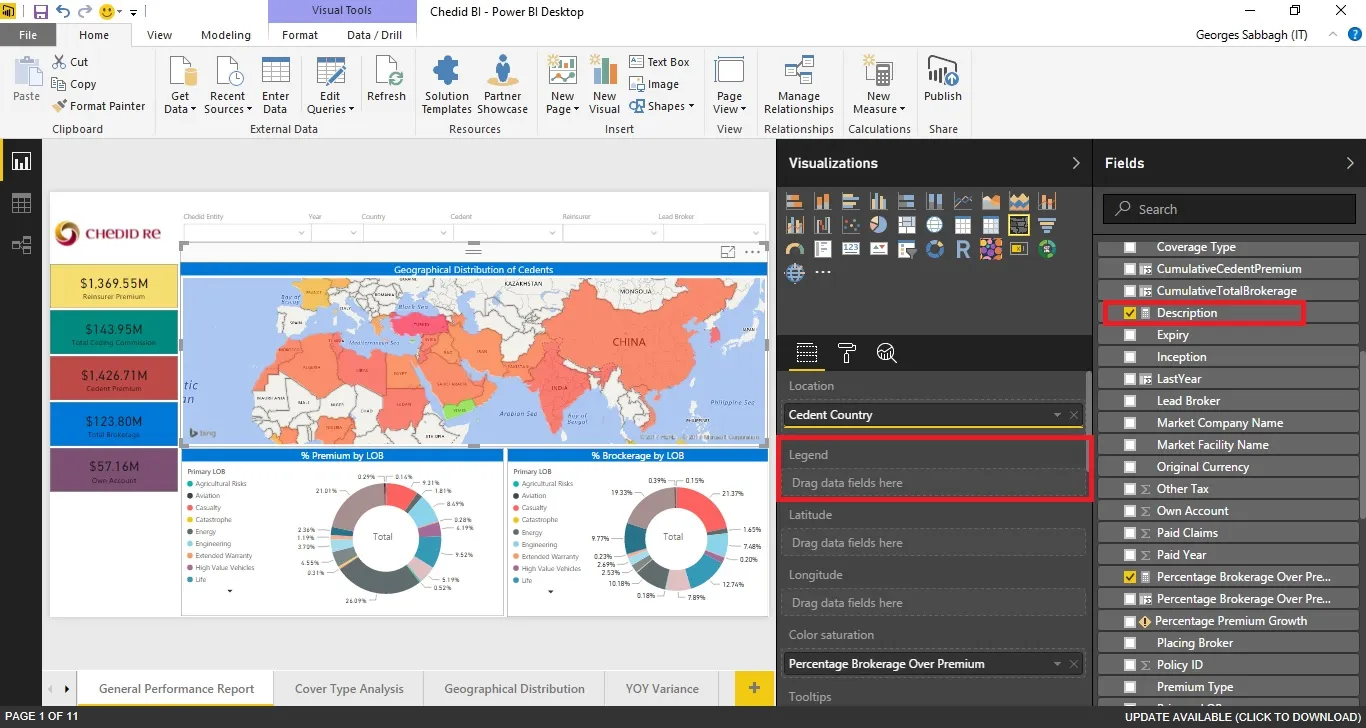The image size is (1366, 728).
Task: Select the slicer visualization
Action: [907, 249]
